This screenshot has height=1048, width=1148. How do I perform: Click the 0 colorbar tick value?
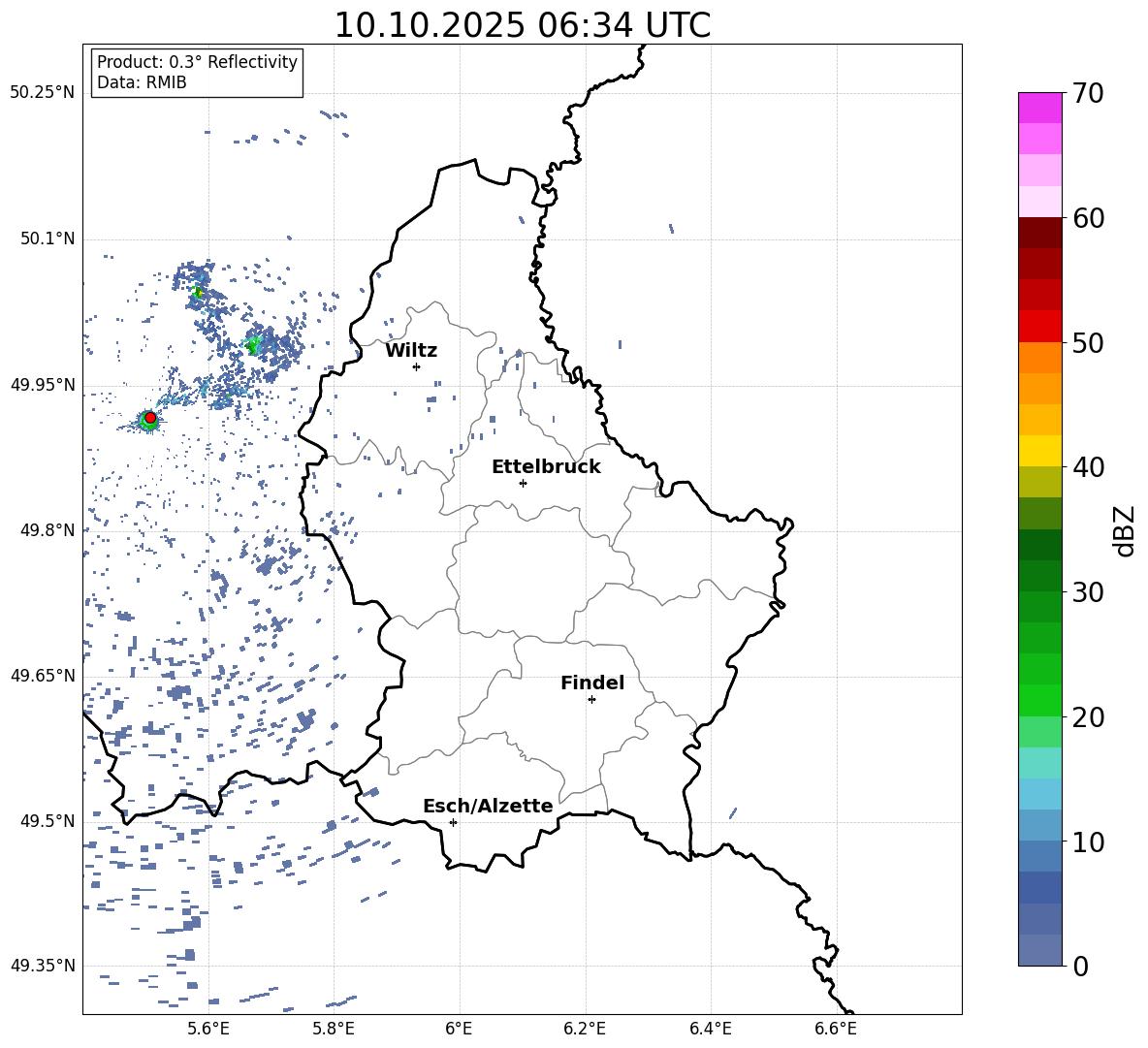[x=1080, y=966]
